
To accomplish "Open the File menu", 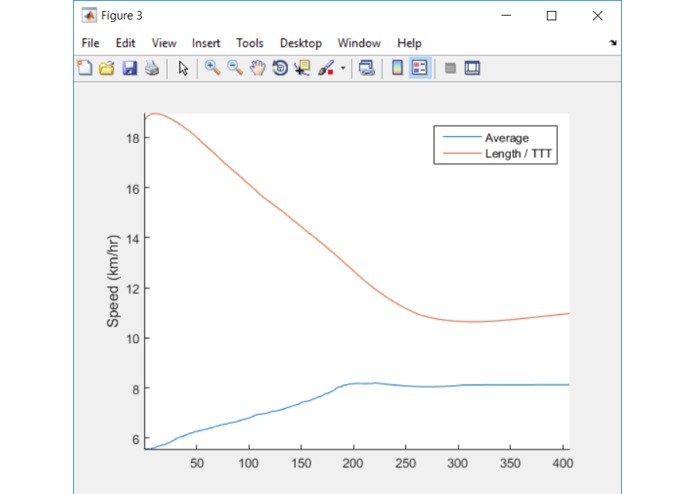I will click(90, 43).
